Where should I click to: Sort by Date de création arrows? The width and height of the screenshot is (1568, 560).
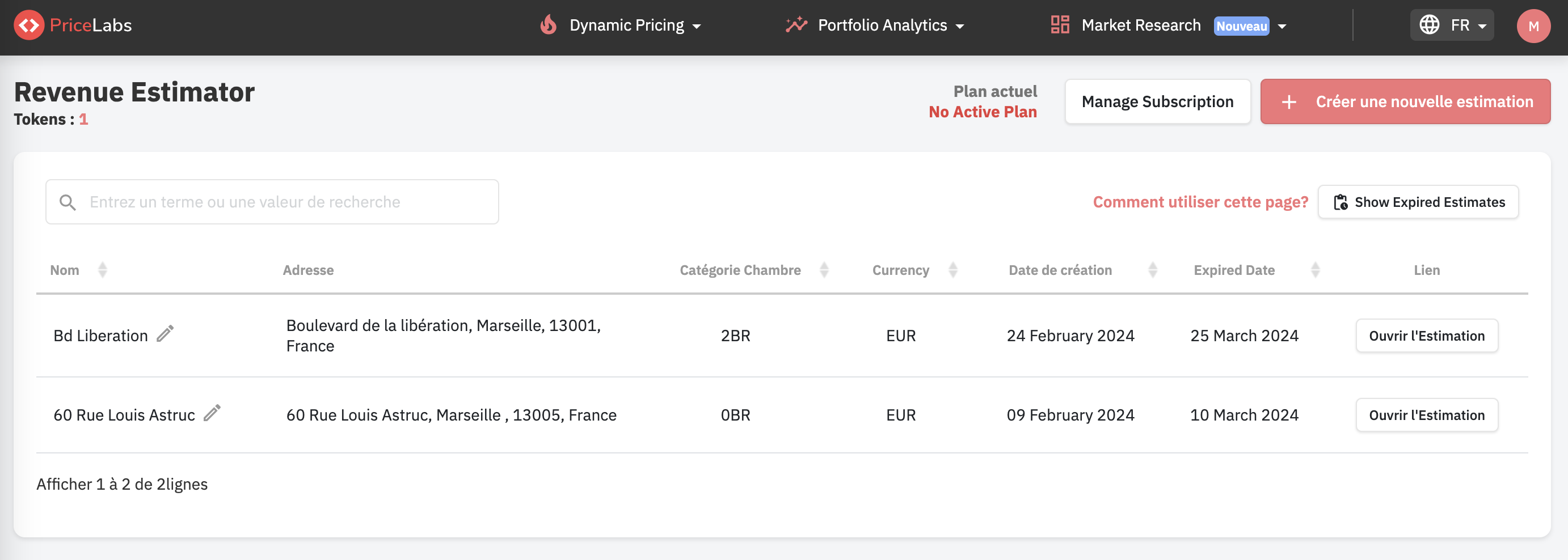coord(1153,270)
